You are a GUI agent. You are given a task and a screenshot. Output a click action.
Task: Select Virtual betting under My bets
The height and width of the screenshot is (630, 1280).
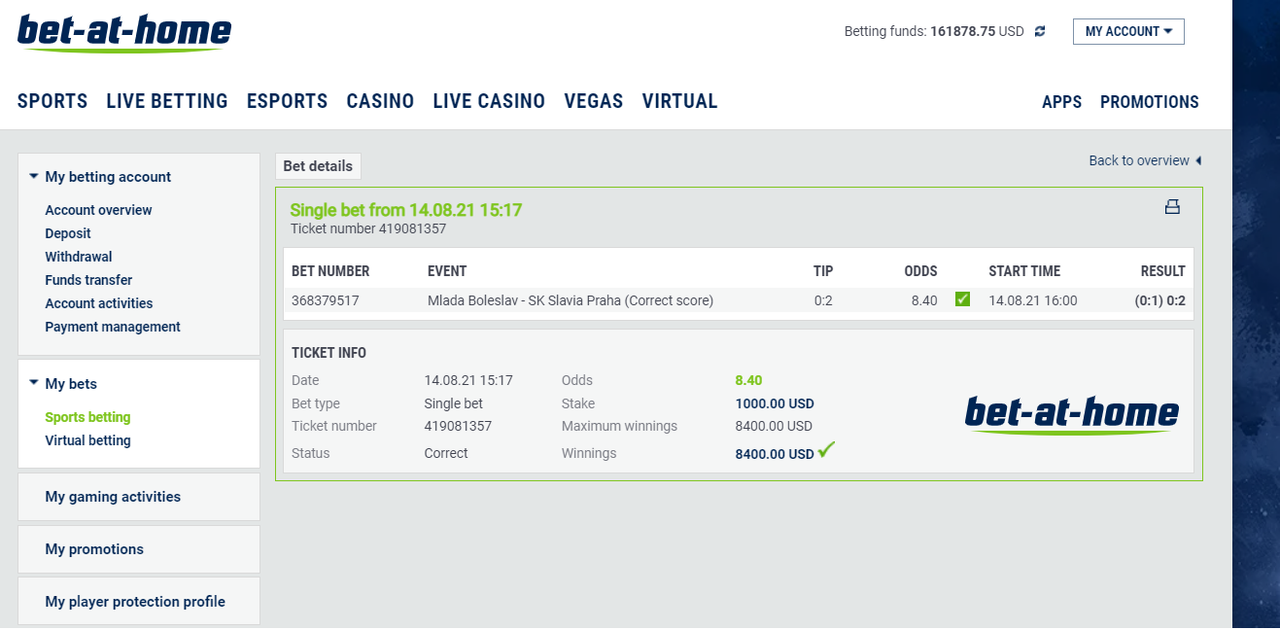[x=88, y=440]
